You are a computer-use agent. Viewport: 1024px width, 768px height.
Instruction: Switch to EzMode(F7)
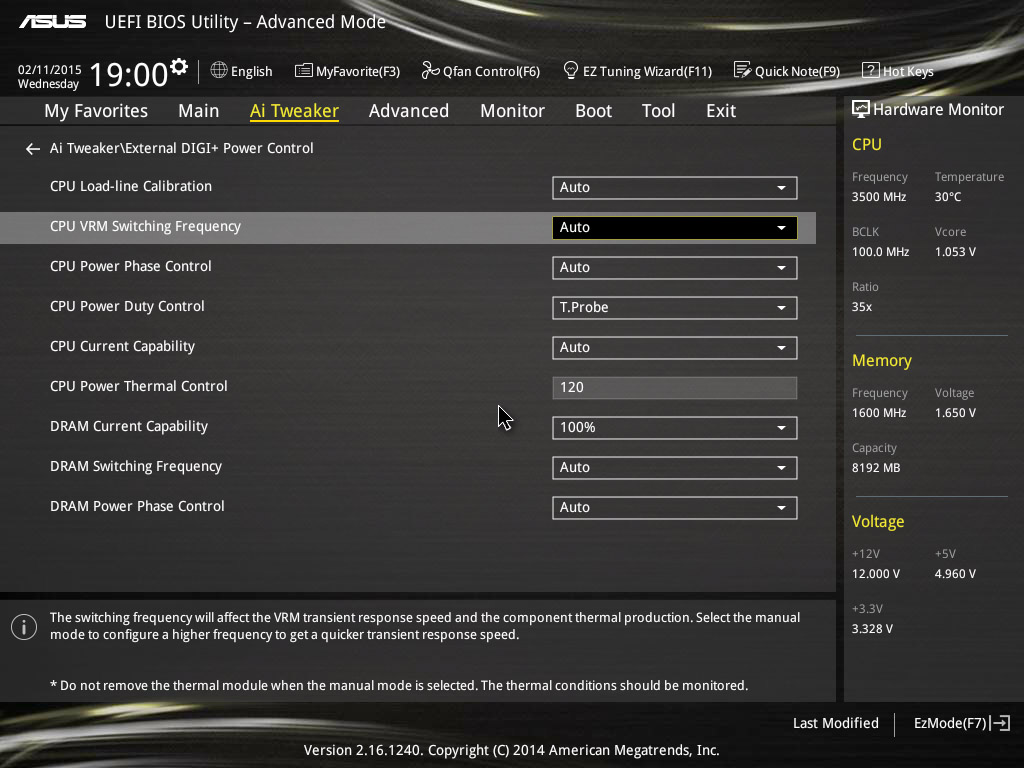point(950,723)
